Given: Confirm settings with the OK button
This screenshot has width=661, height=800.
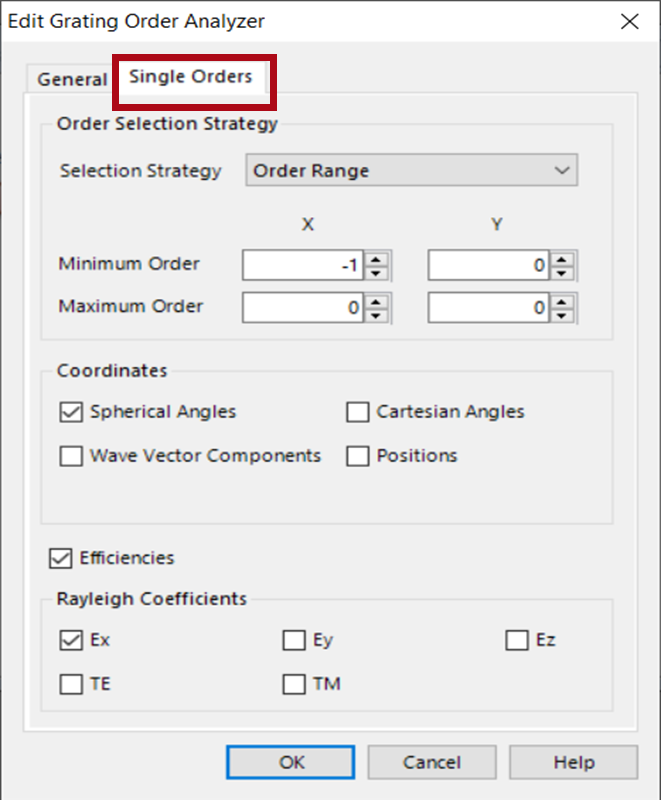Looking at the screenshot, I should 291,762.
